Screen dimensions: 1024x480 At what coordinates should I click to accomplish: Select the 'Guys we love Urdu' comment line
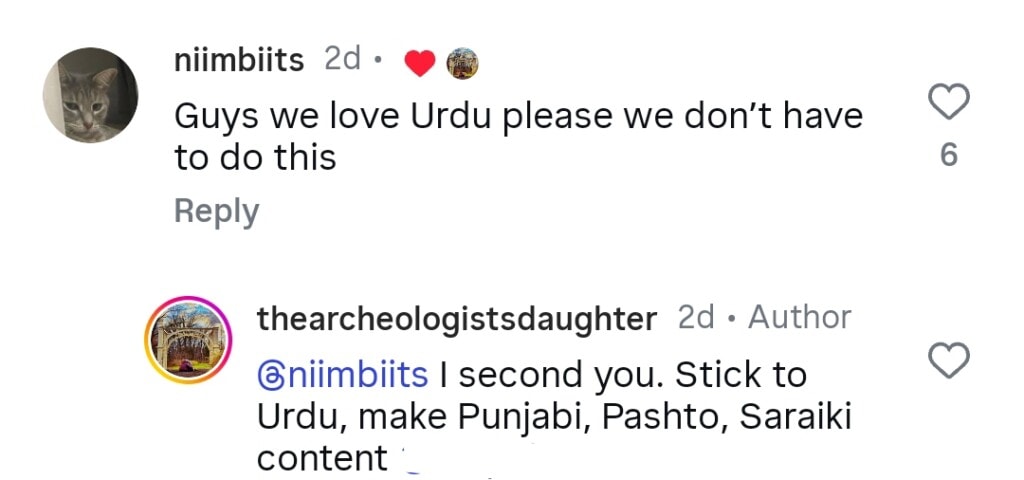pyautogui.click(x=518, y=117)
